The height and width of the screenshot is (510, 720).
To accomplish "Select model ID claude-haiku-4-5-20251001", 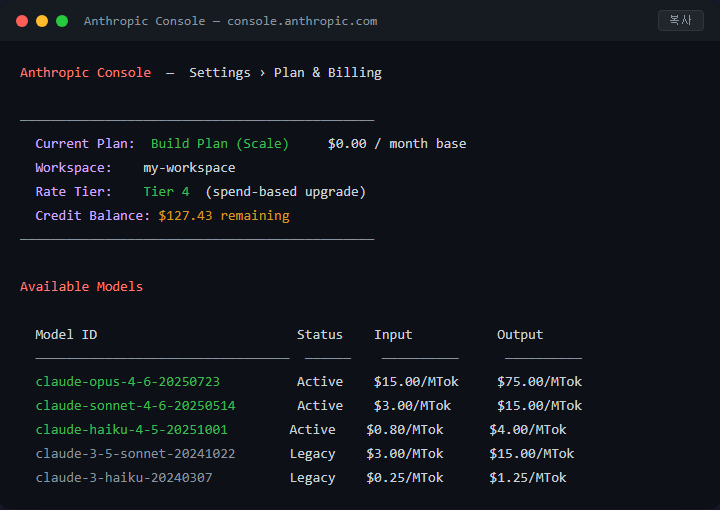I will pyautogui.click(x=131, y=430).
